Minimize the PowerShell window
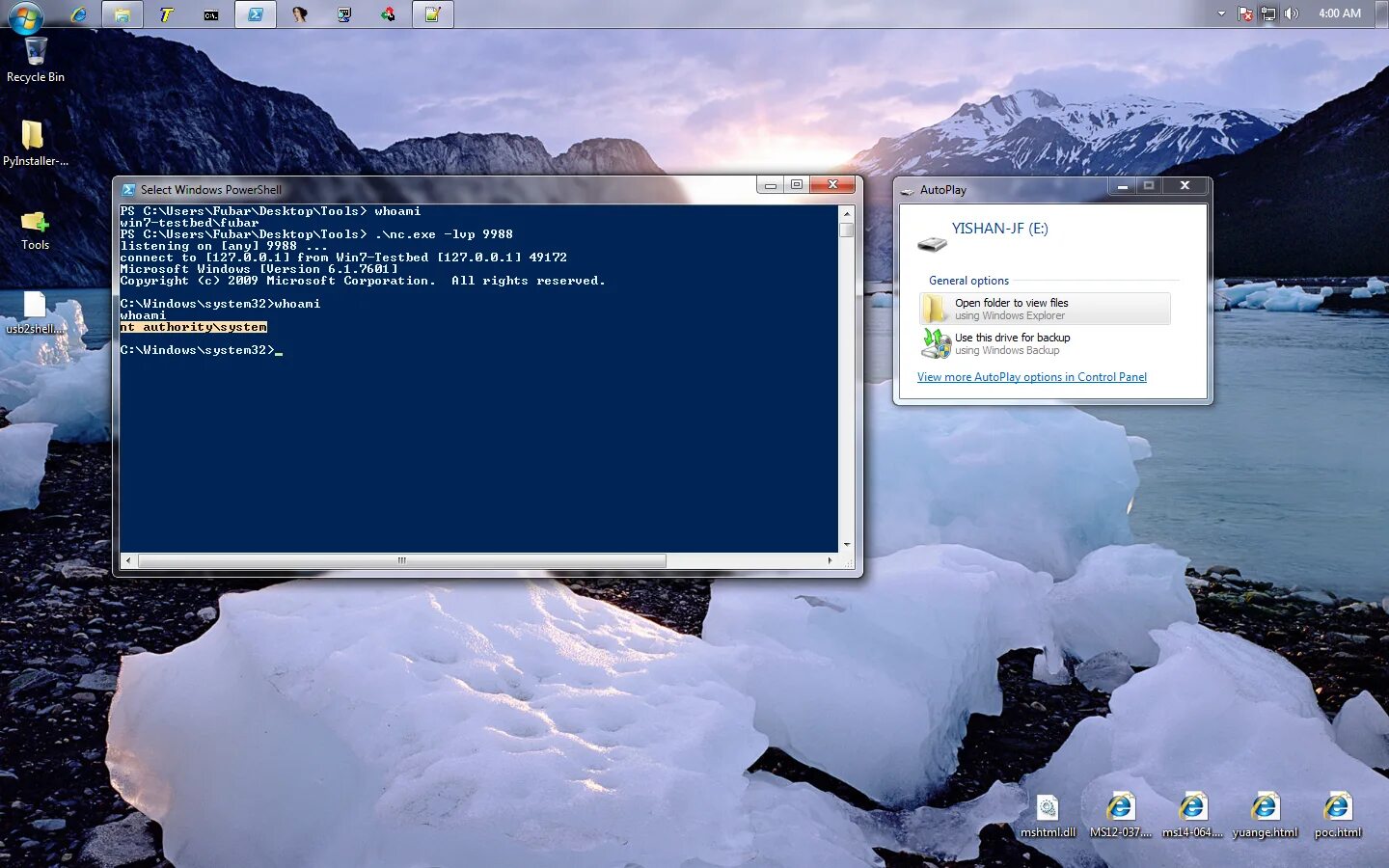Viewport: 1389px width, 868px height. tap(771, 184)
